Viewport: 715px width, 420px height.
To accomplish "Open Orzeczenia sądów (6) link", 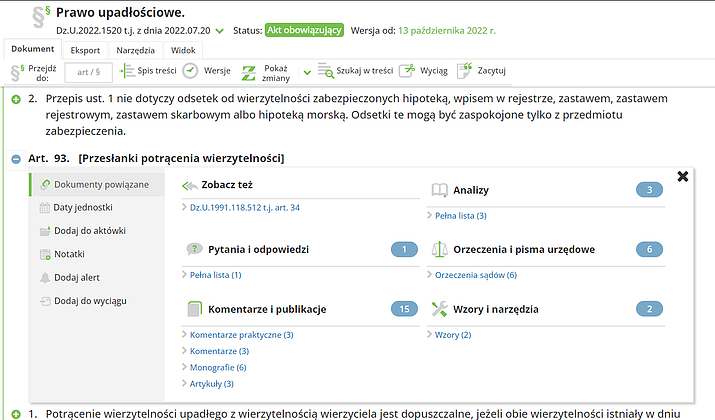I will [x=476, y=275].
